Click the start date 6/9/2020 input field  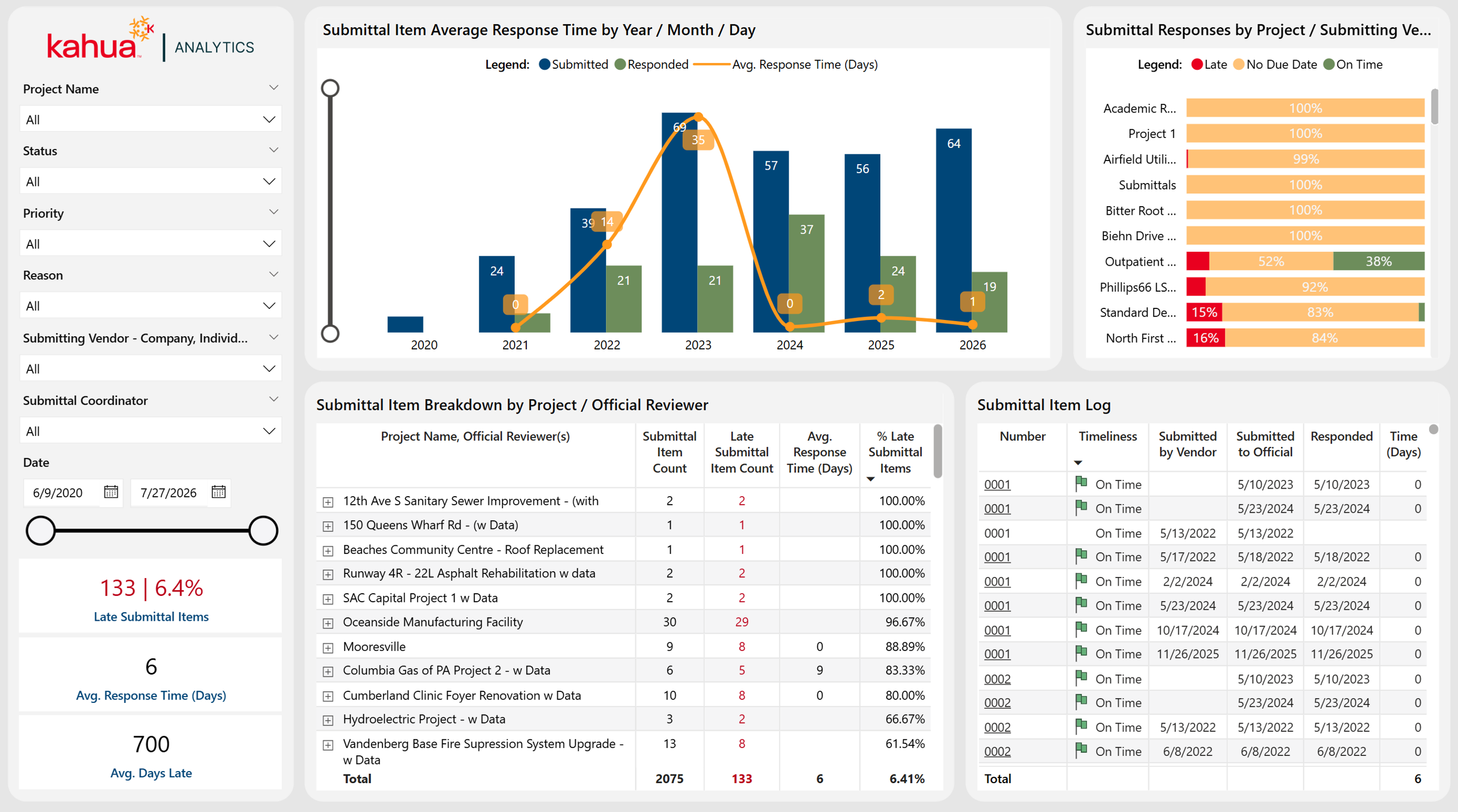click(58, 493)
